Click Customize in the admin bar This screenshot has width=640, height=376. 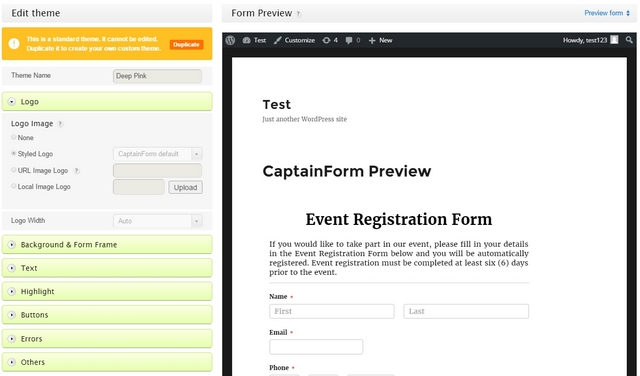point(294,40)
